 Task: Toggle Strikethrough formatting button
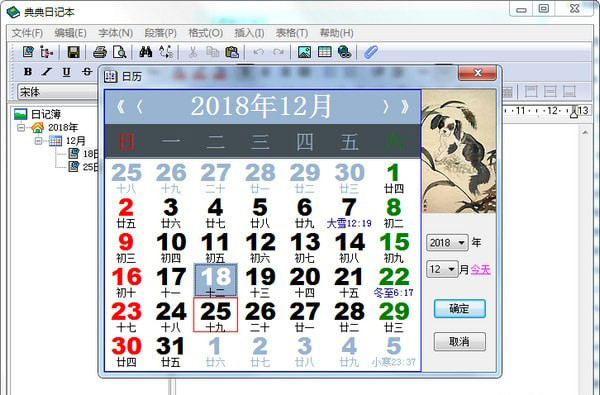click(87, 72)
